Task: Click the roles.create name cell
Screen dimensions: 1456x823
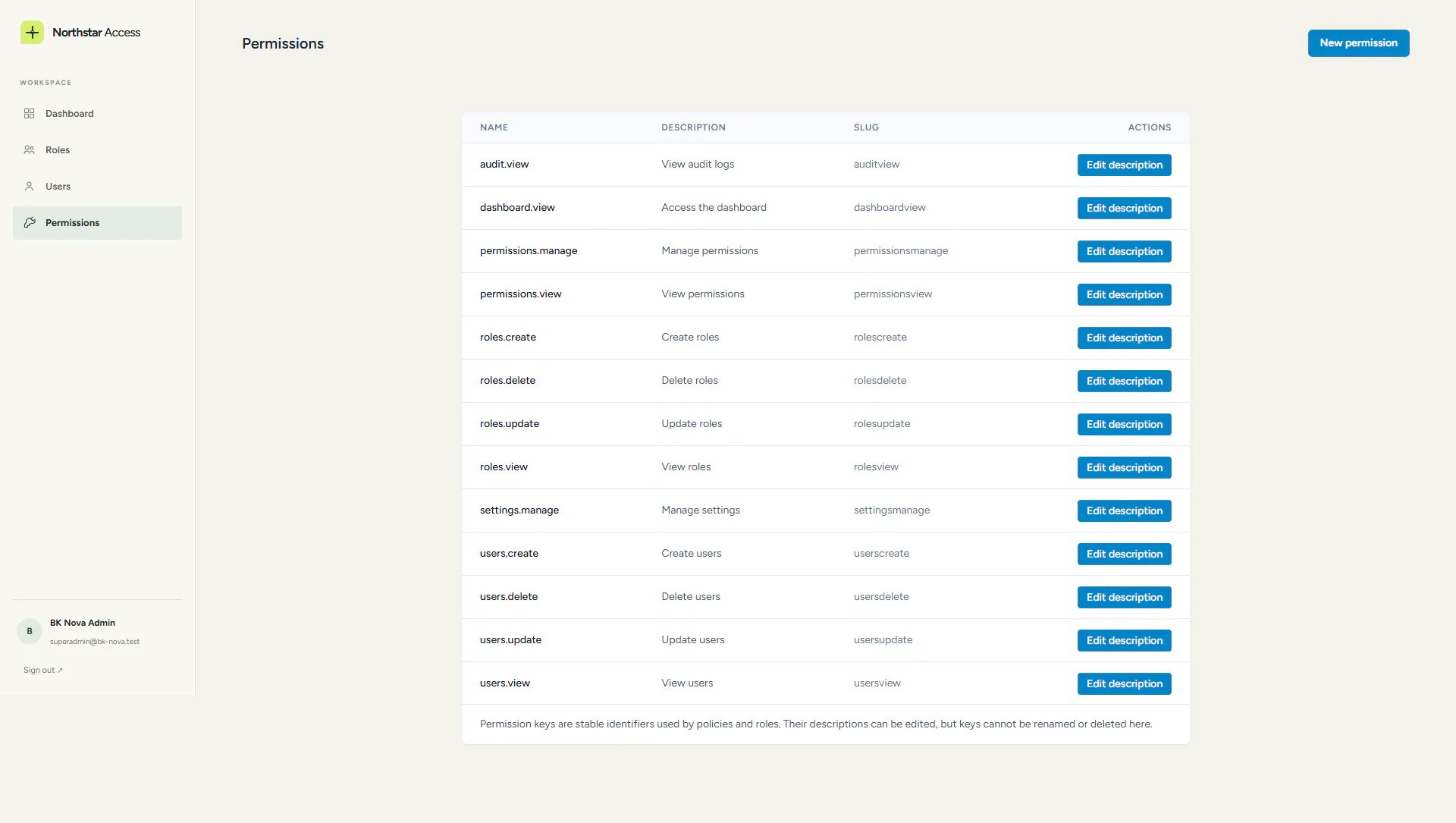Action: click(508, 338)
